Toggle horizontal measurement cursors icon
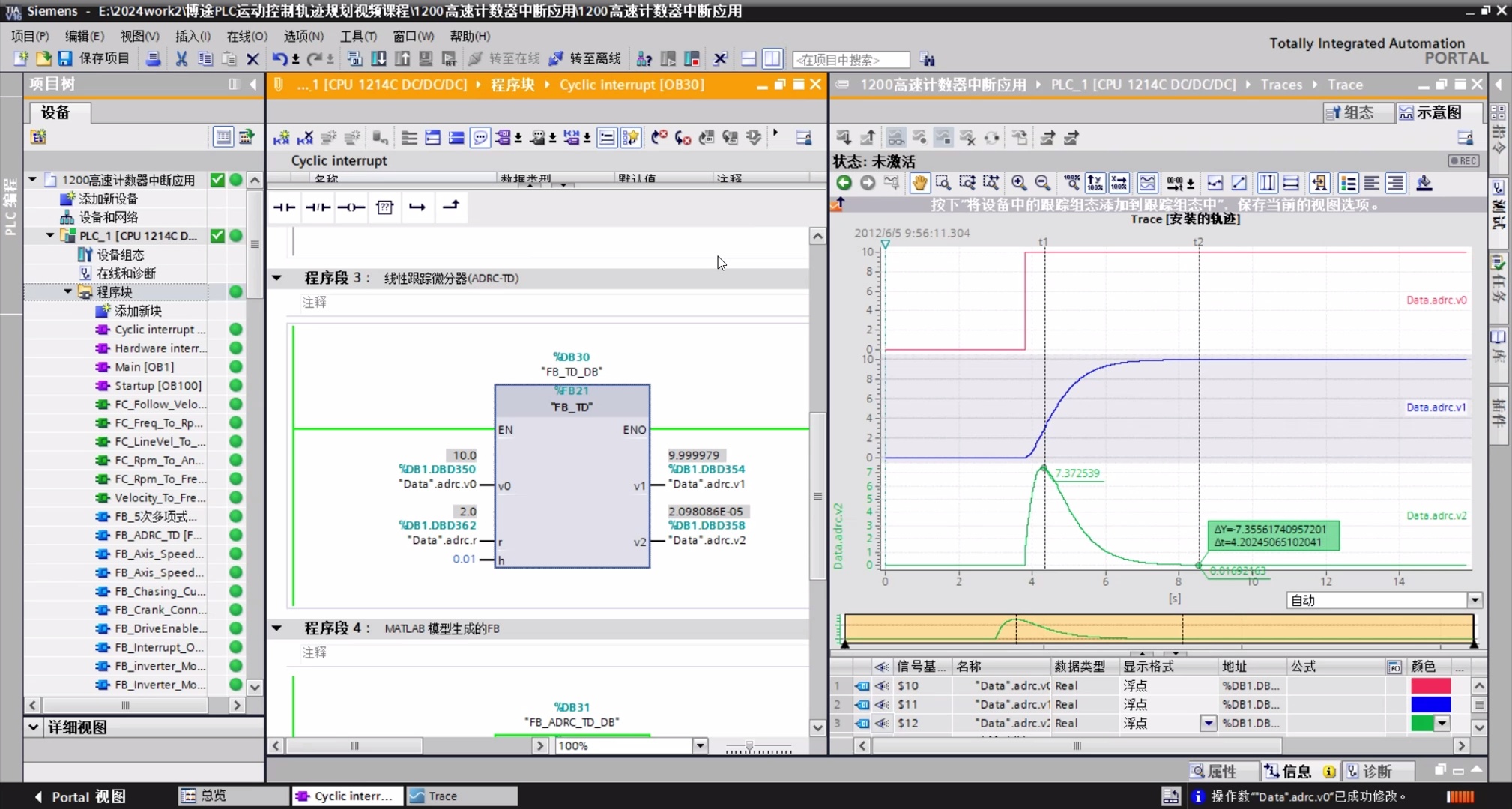Viewport: 1512px width, 809px height. tap(1291, 183)
